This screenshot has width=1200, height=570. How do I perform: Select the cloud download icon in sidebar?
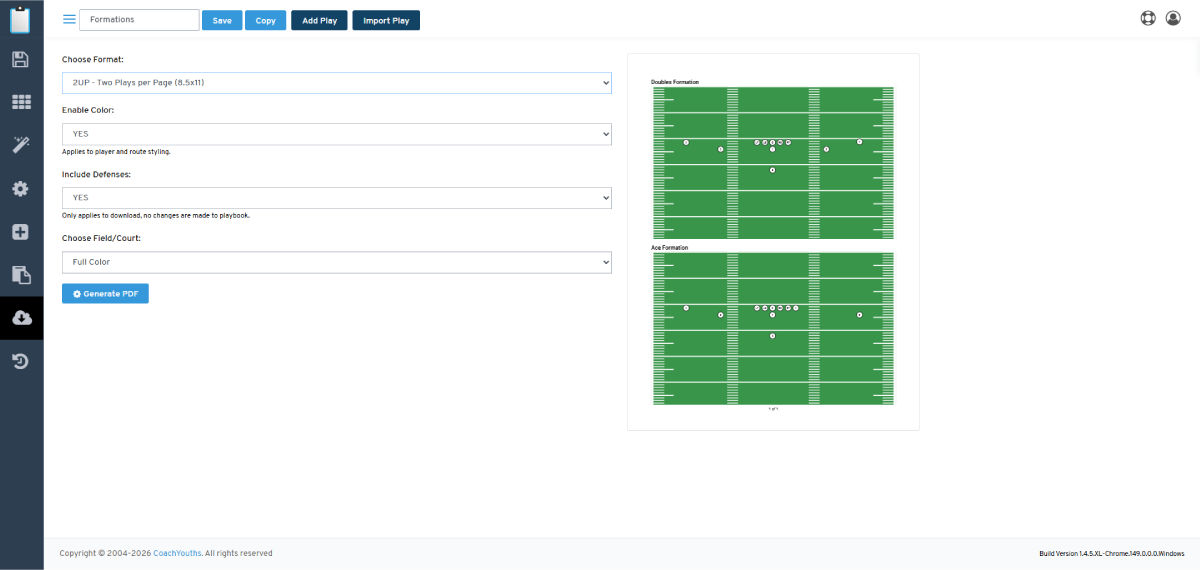tap(21, 318)
